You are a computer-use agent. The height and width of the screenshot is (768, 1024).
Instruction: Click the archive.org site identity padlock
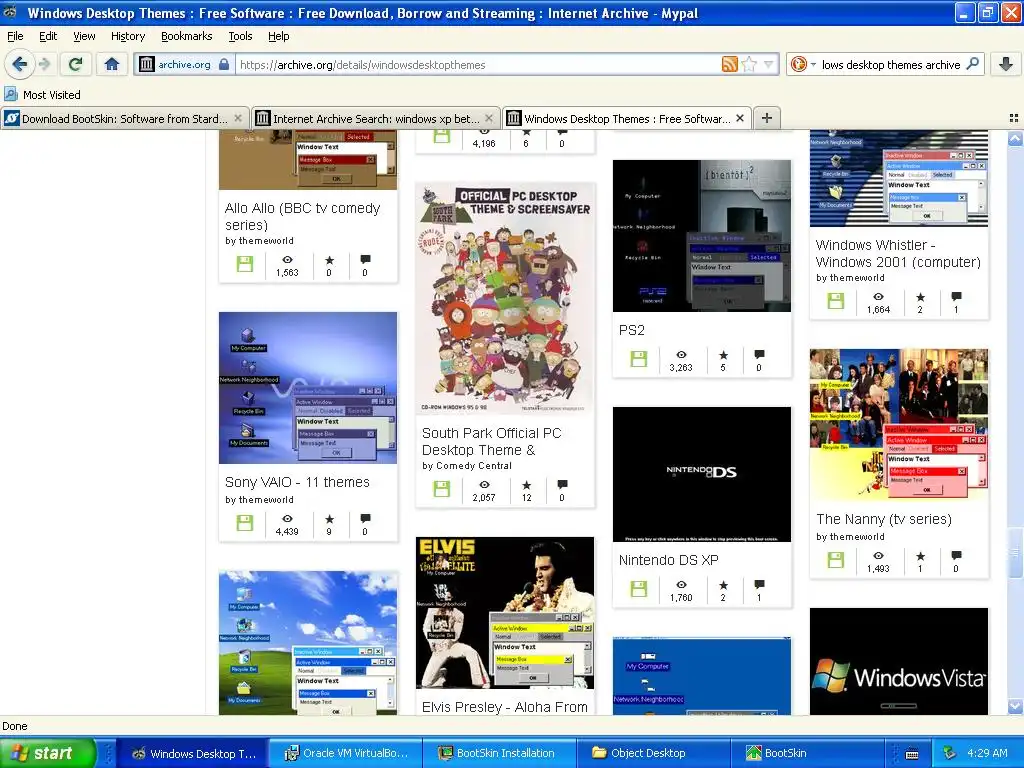[224, 64]
